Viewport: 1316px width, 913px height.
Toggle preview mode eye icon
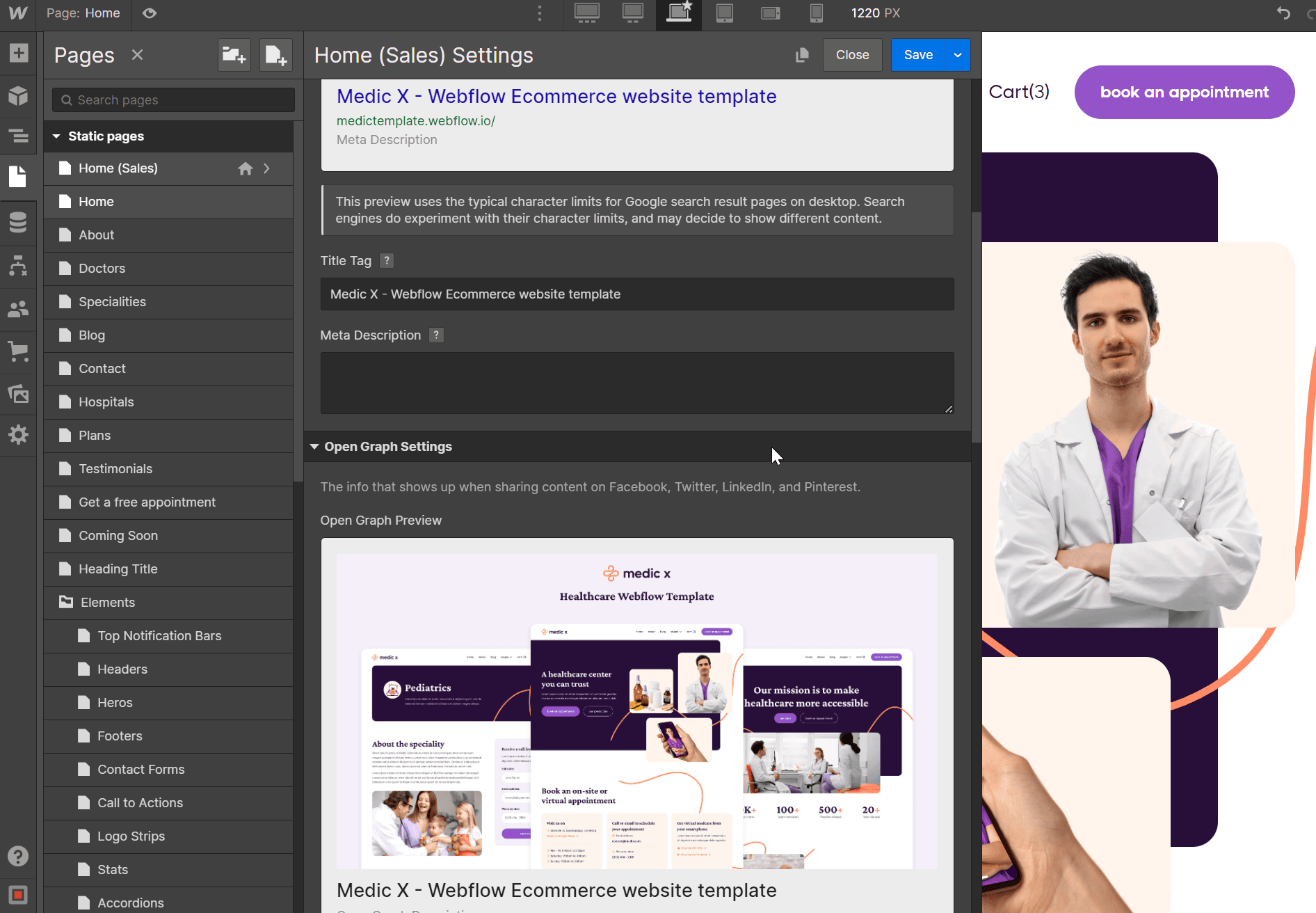pos(150,13)
